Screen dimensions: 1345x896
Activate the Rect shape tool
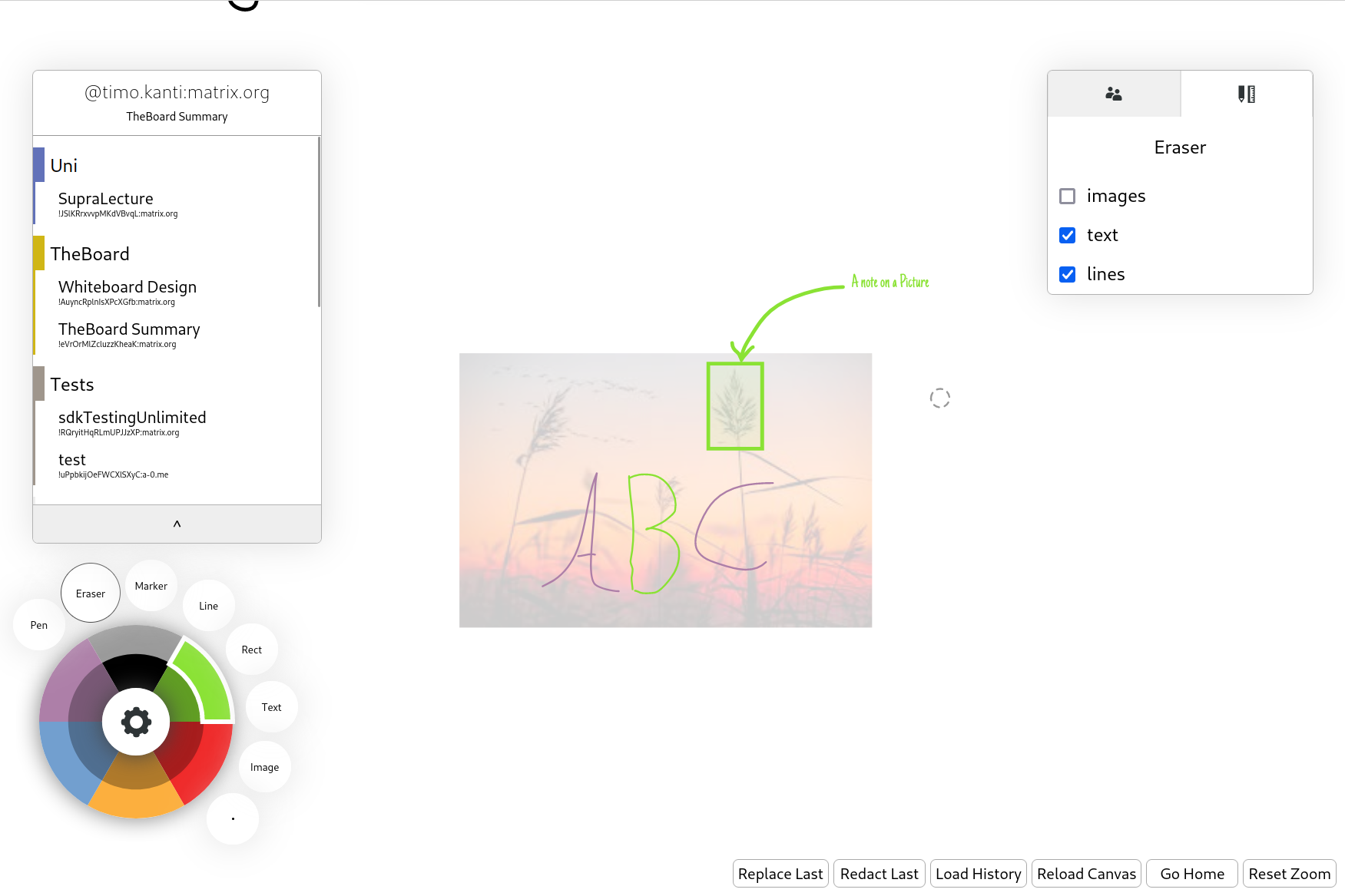tap(252, 650)
